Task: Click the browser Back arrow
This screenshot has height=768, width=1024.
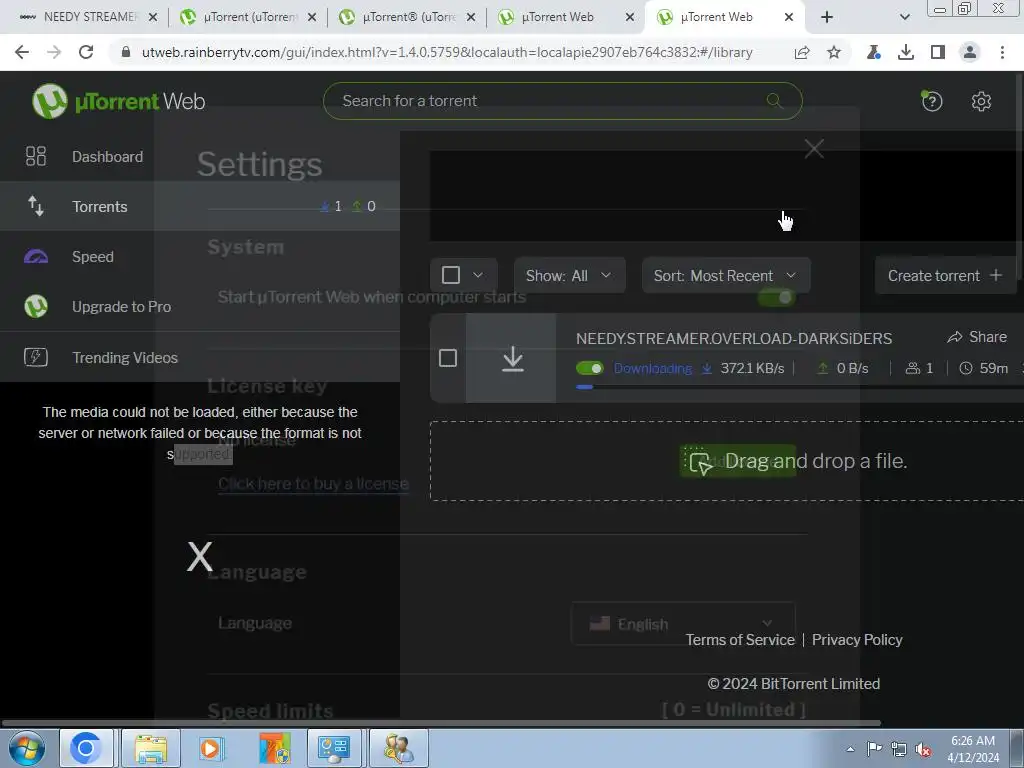Action: [22, 52]
